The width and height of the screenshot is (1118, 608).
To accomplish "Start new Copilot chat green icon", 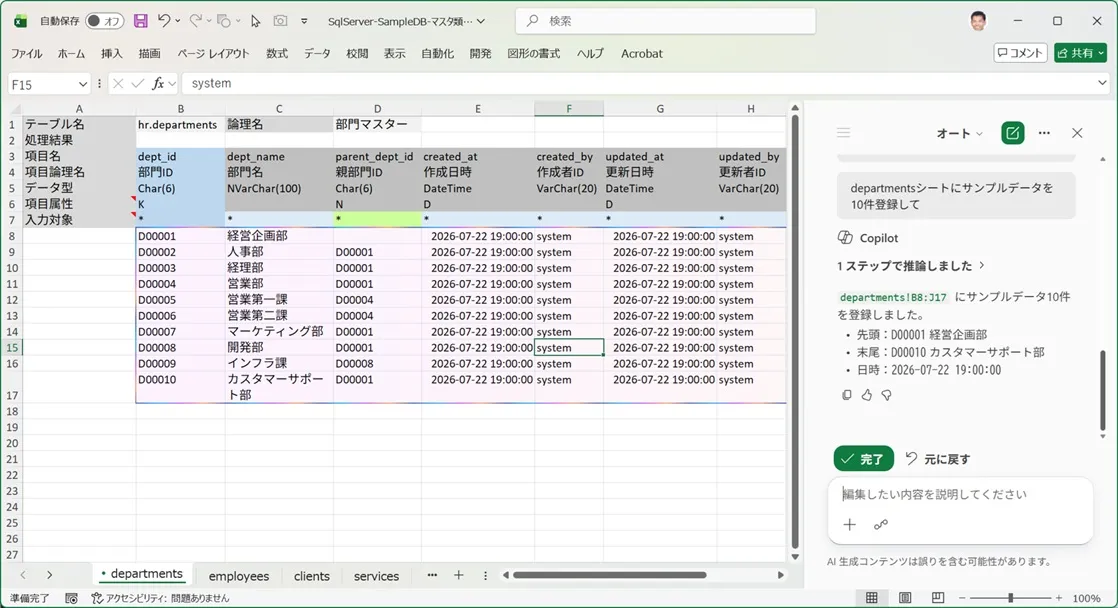I will (1012, 133).
